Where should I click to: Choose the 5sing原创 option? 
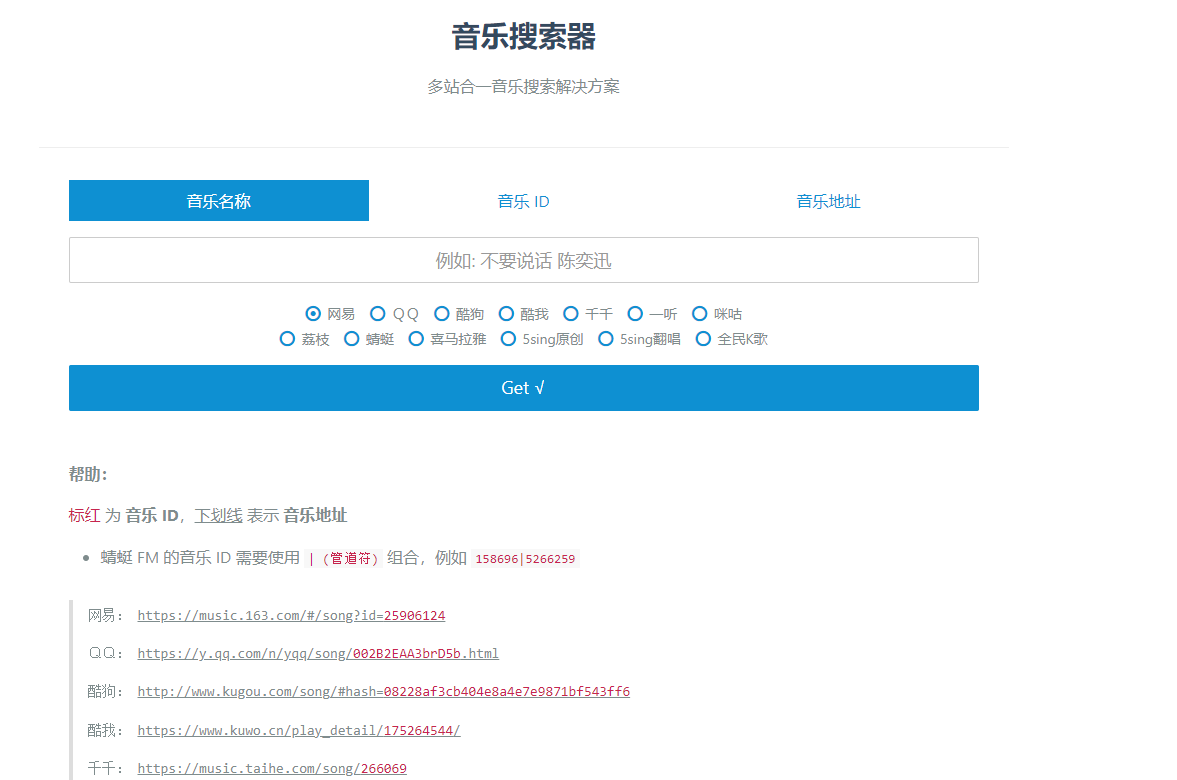coord(509,339)
